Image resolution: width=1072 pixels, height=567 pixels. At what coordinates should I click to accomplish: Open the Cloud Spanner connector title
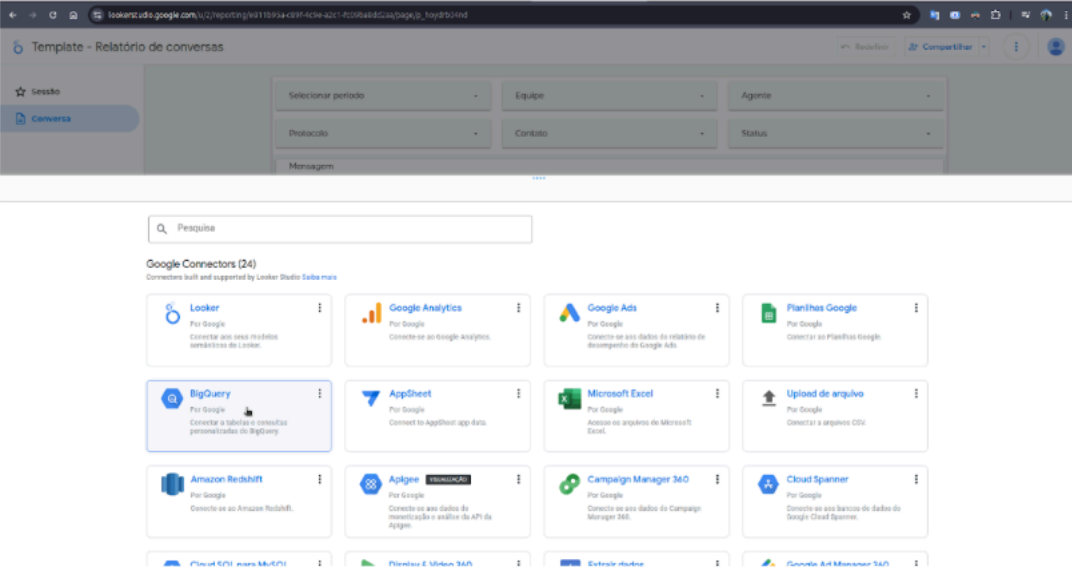817,479
